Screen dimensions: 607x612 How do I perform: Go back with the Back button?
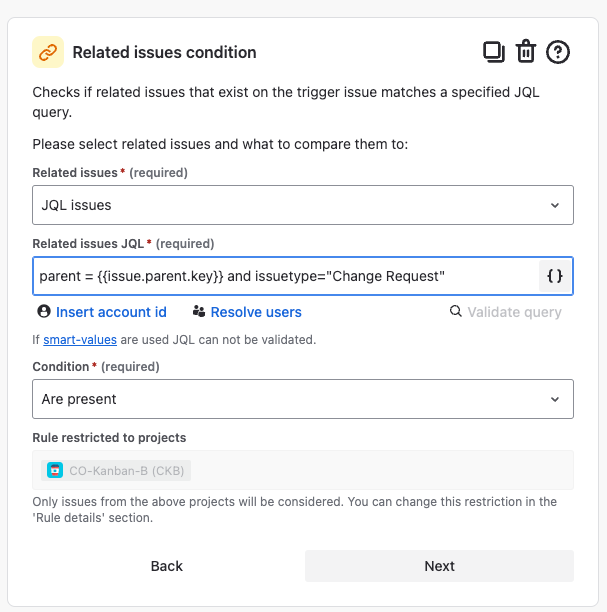[x=167, y=566]
